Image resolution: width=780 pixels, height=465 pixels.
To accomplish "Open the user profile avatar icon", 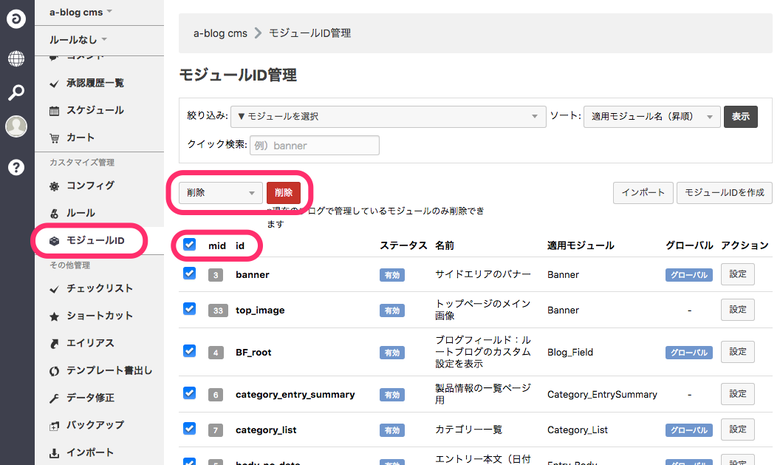I will (x=16, y=127).
